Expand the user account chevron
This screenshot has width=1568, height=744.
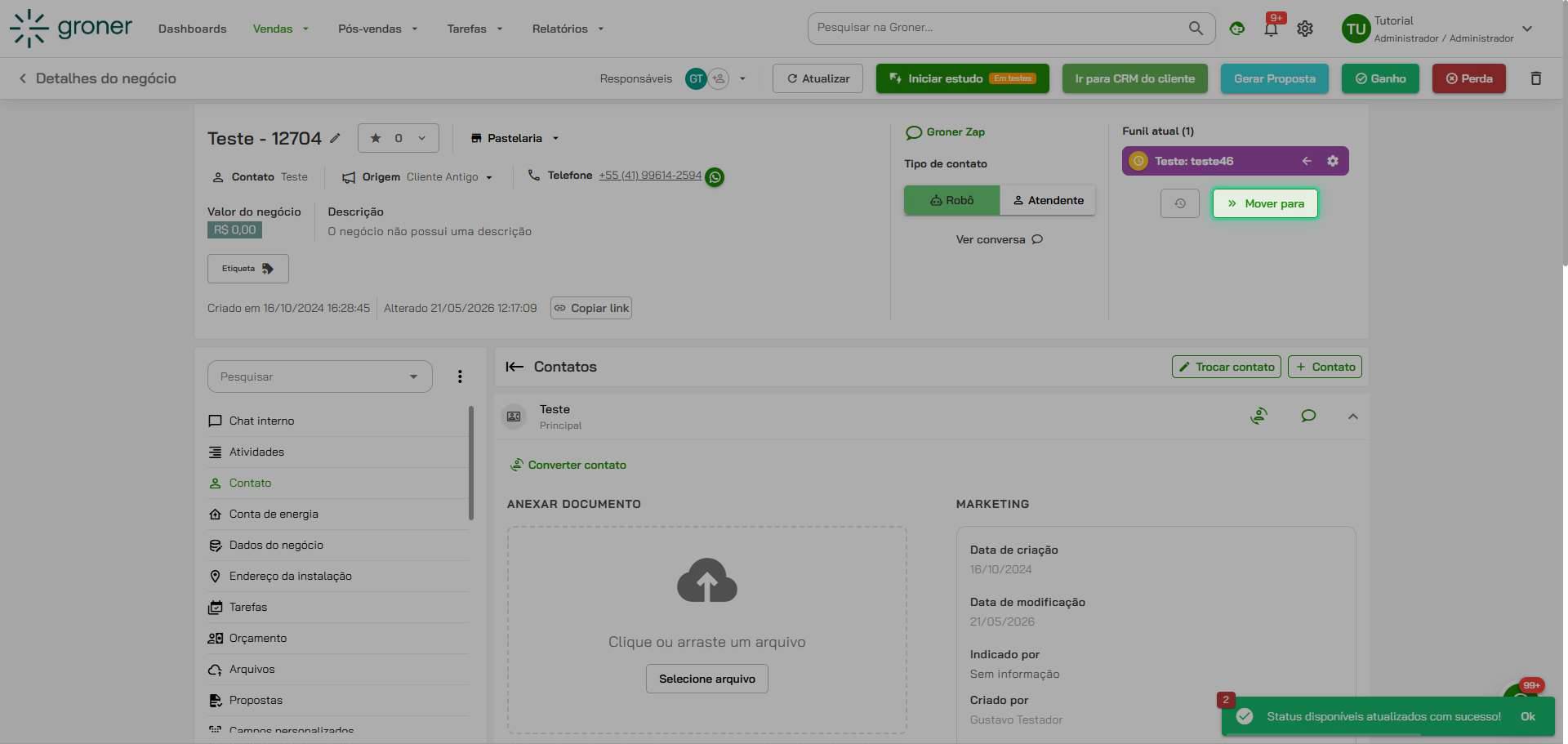[x=1527, y=29]
